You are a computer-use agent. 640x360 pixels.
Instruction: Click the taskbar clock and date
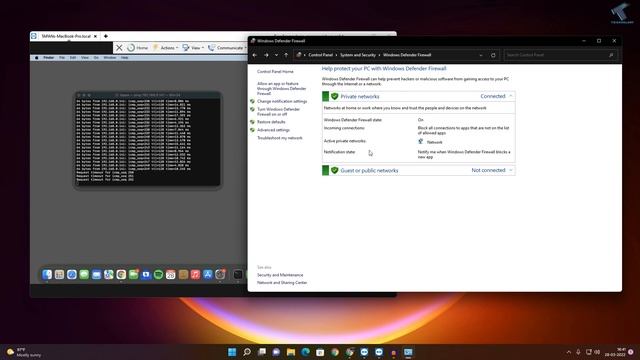coord(616,352)
